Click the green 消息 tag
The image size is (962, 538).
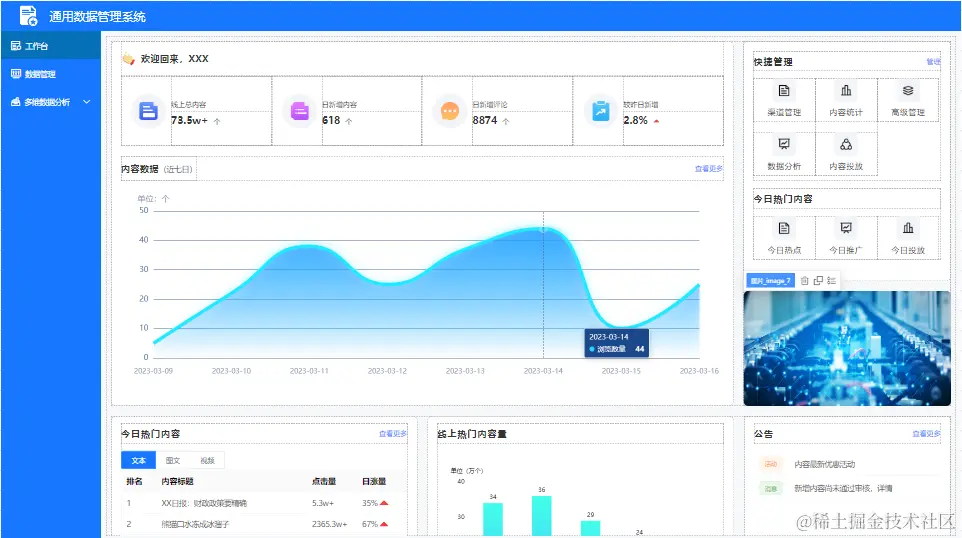tap(771, 488)
